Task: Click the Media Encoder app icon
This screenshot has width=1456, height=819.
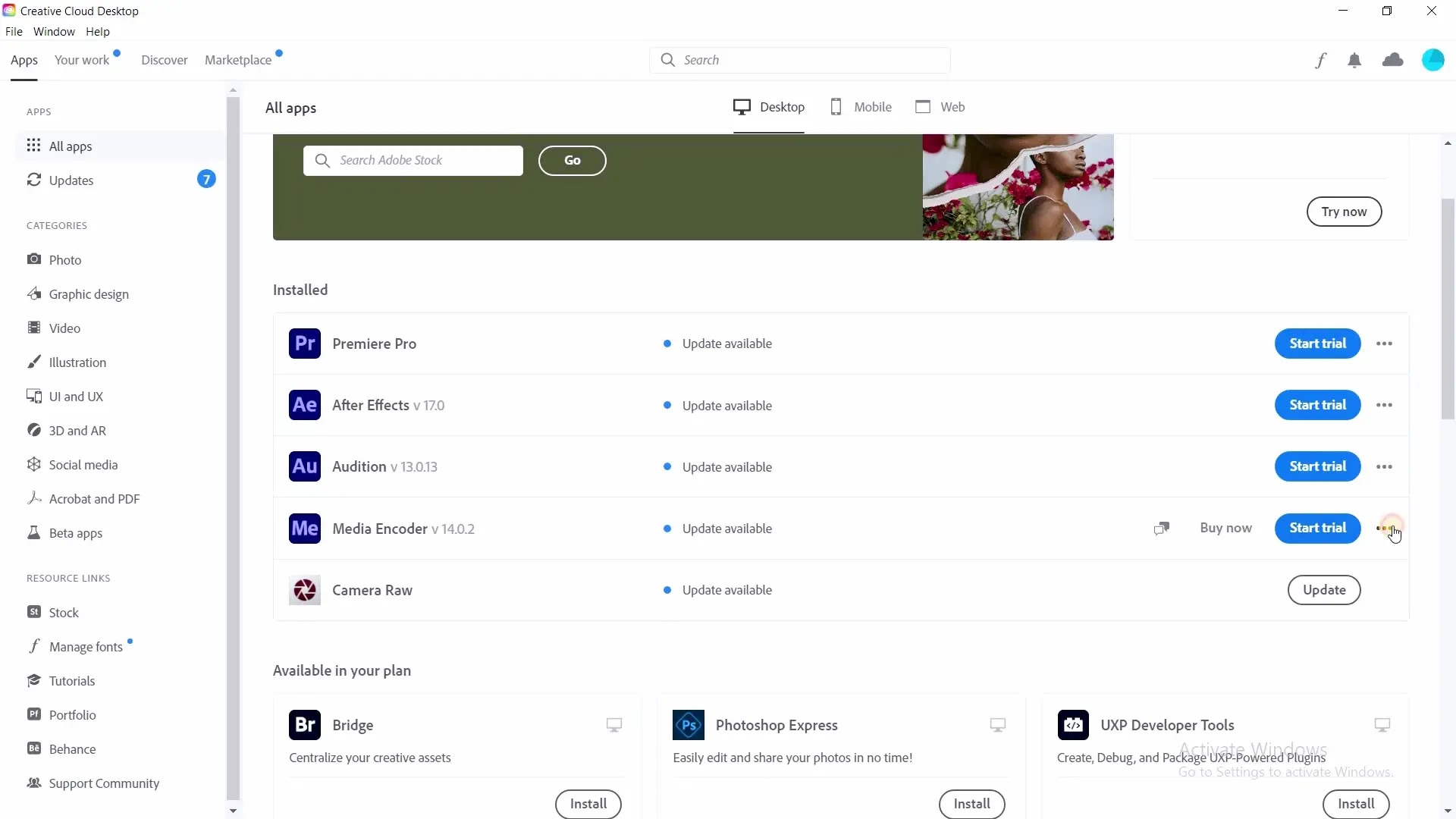Action: 305,529
